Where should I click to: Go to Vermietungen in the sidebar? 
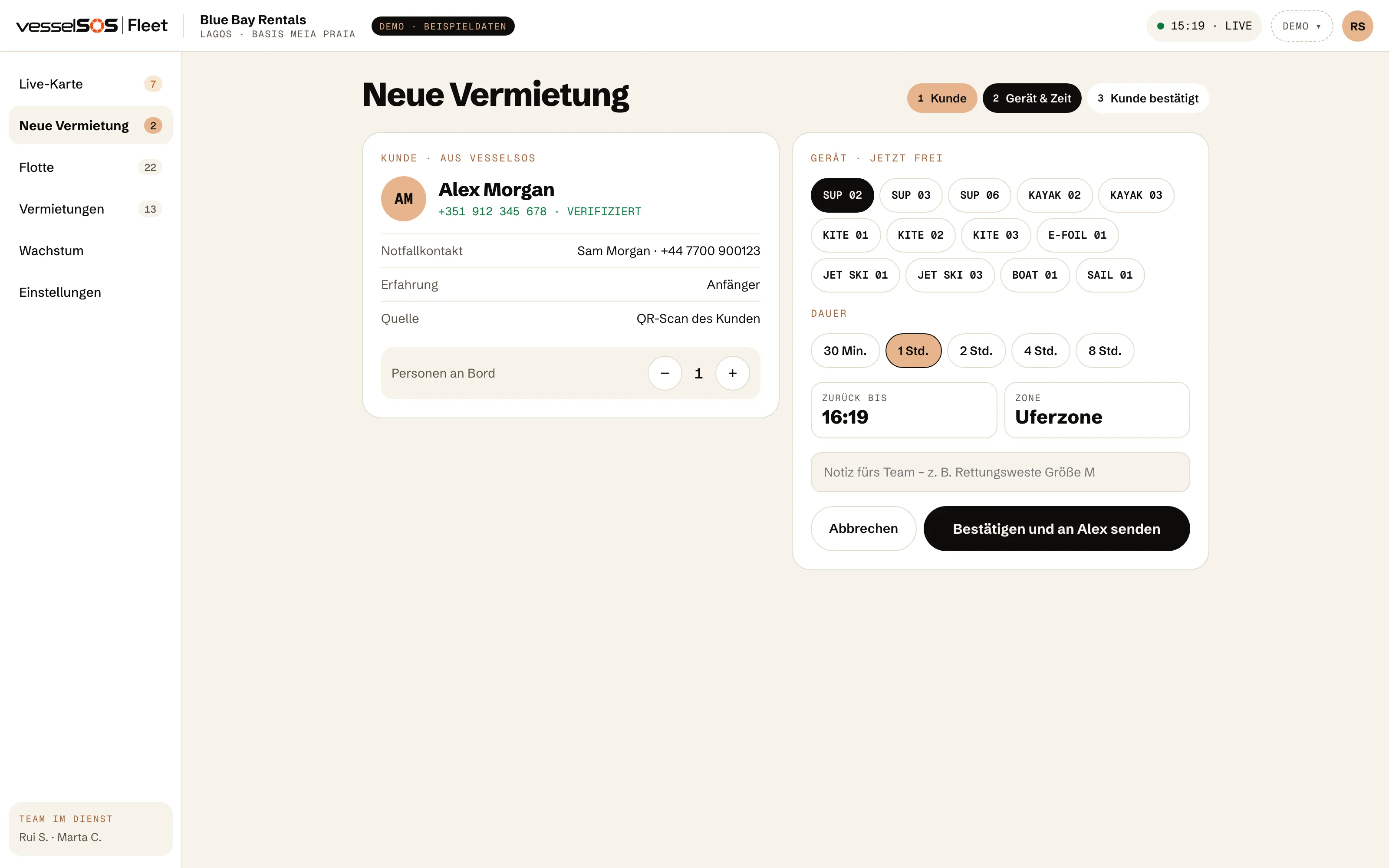coord(91,209)
